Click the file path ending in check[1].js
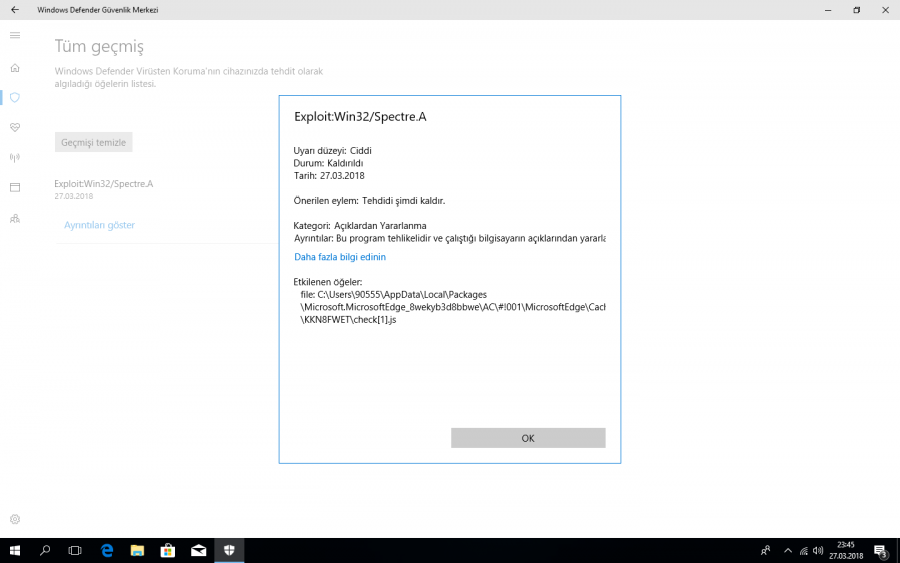 [x=453, y=307]
